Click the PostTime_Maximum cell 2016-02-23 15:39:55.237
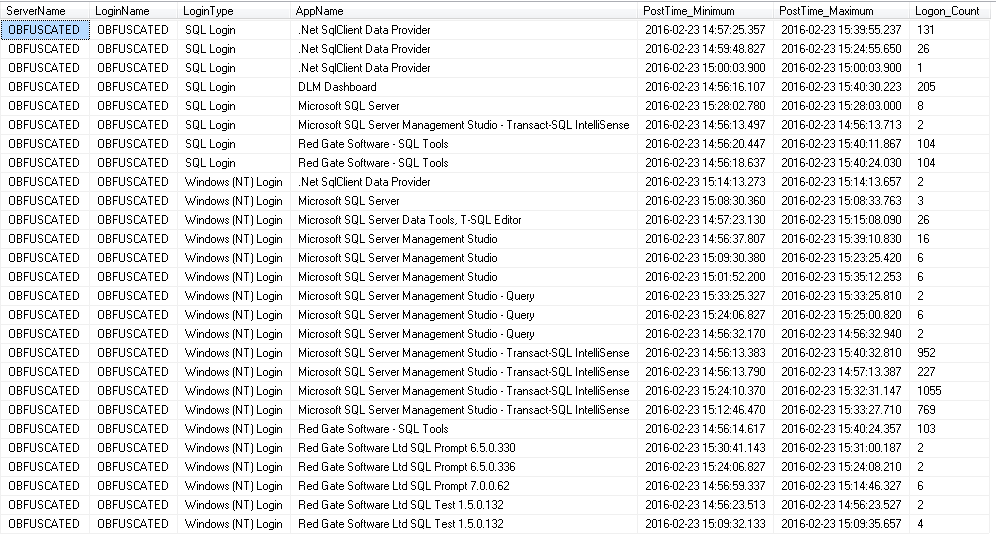Screen dimensions: 996x541 tap(840, 30)
